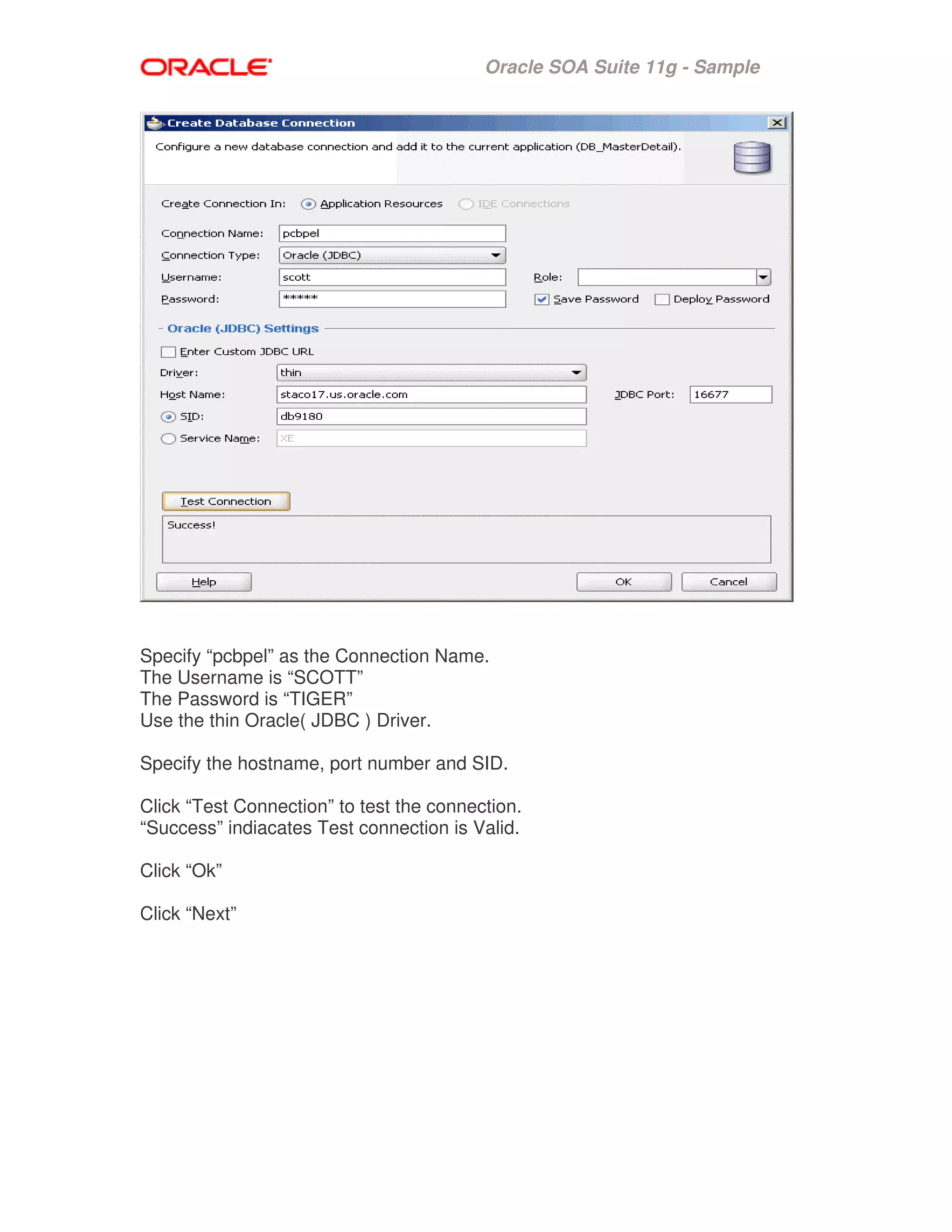
Task: Click the JDBC Port field showing 16677
Action: pos(730,394)
